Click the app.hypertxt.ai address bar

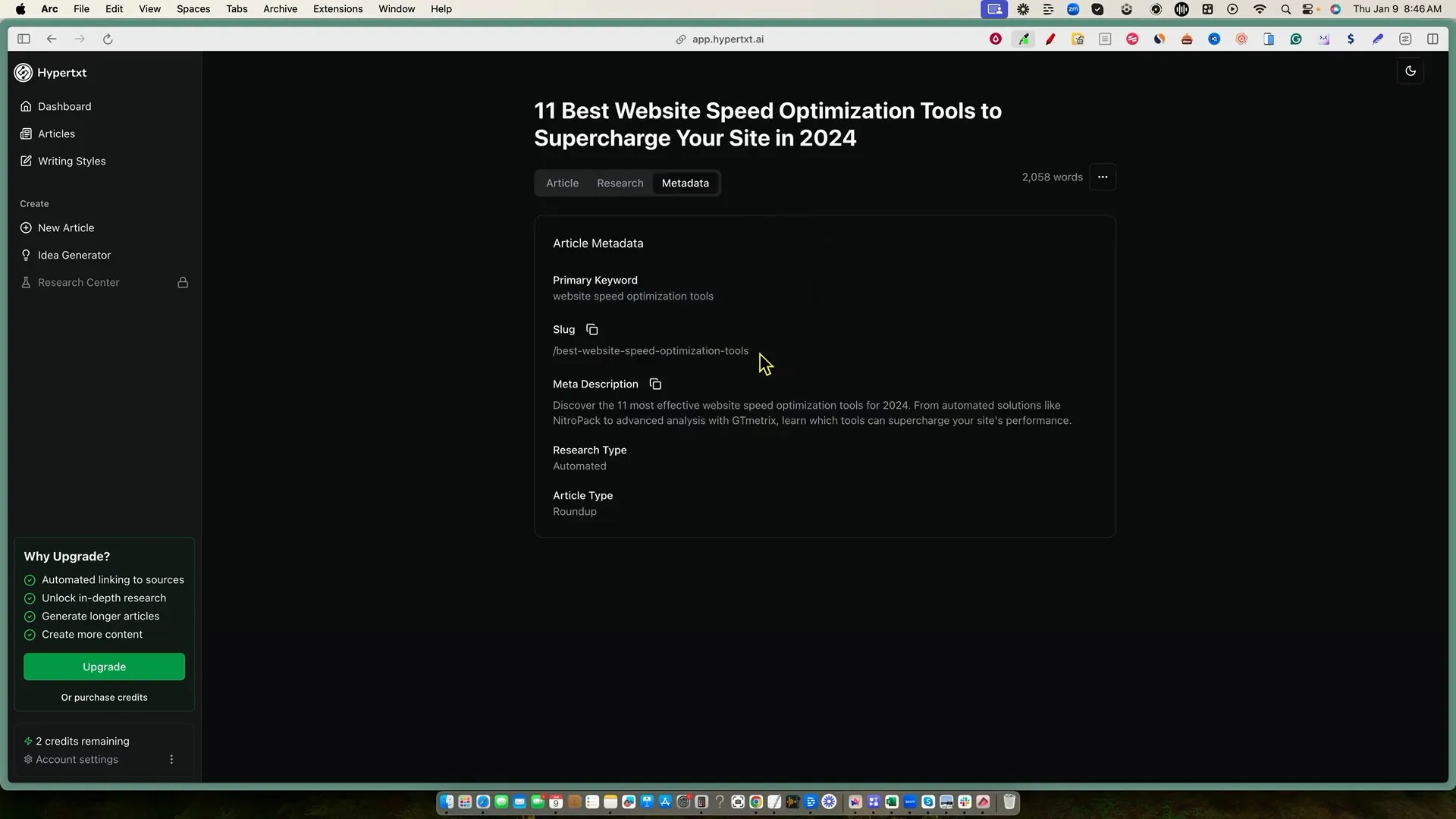click(x=726, y=39)
